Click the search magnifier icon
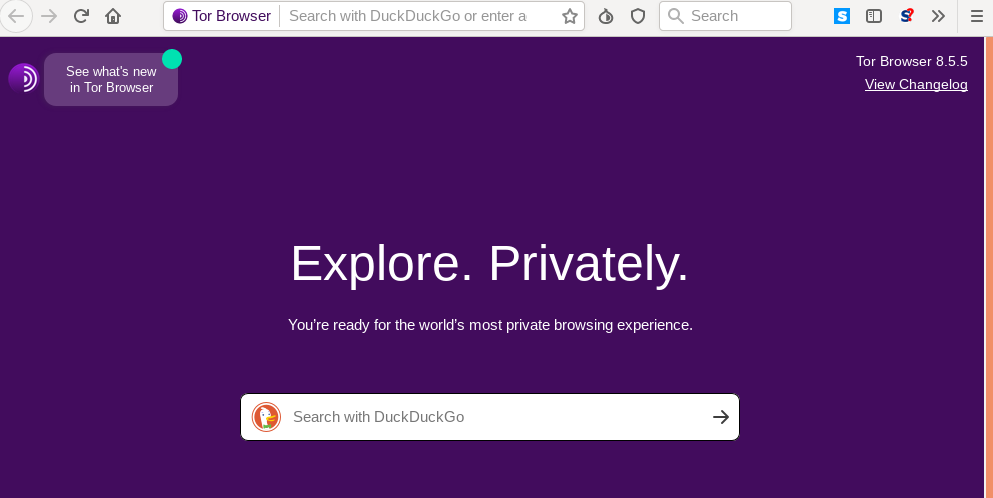993x498 pixels. coord(676,16)
